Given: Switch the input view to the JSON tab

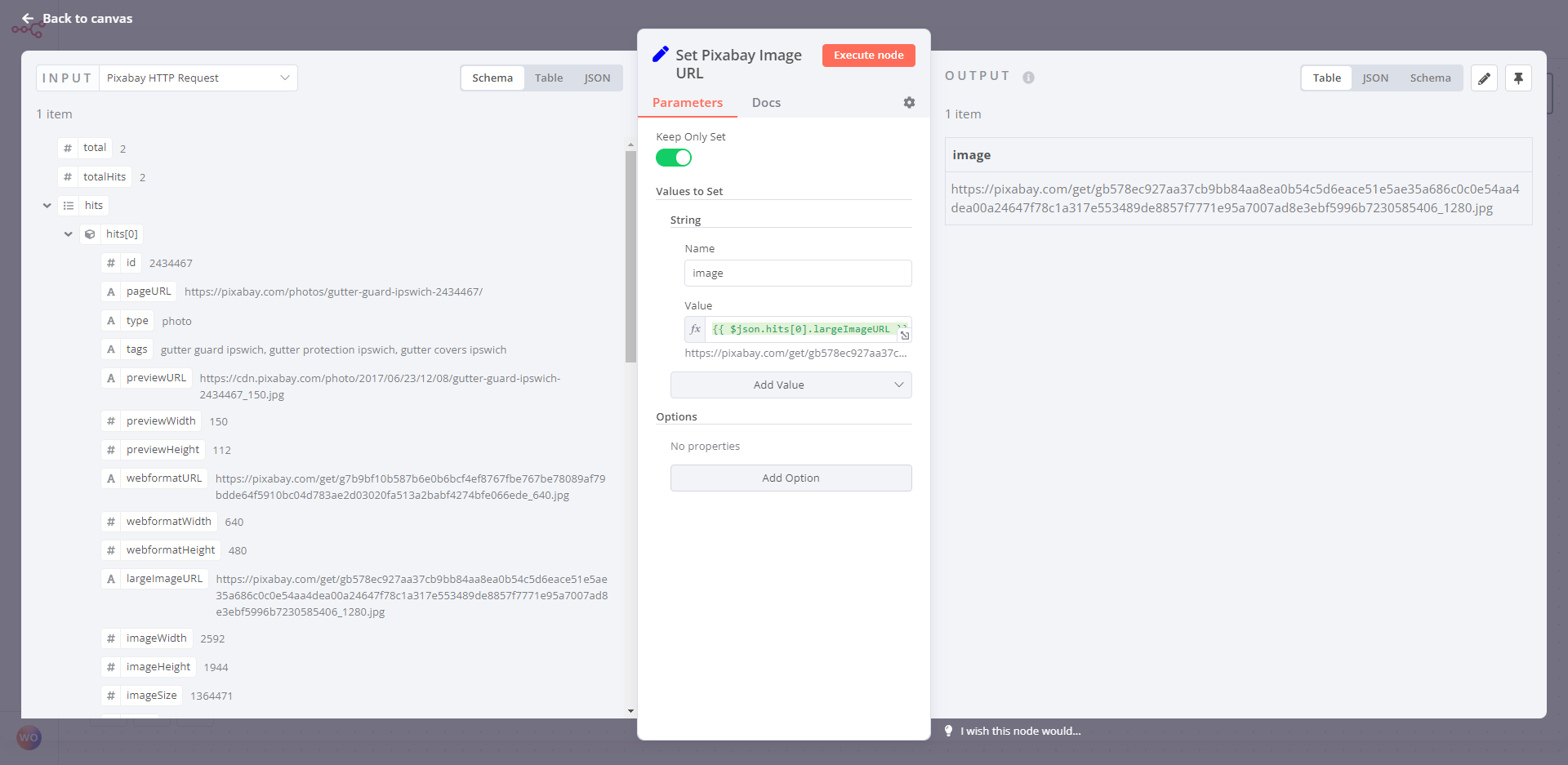Looking at the screenshot, I should pos(597,78).
